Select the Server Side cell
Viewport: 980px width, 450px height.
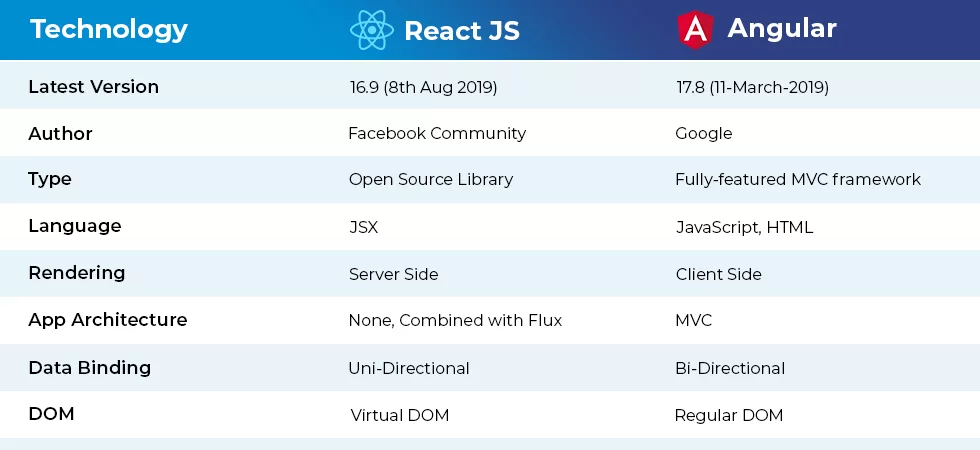[x=394, y=274]
